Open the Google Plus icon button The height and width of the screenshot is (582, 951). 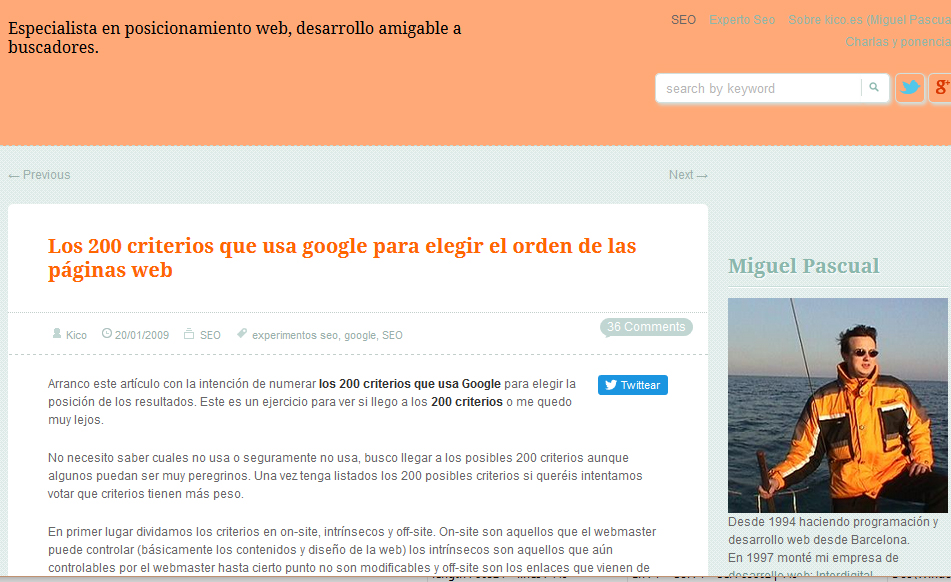(x=941, y=88)
